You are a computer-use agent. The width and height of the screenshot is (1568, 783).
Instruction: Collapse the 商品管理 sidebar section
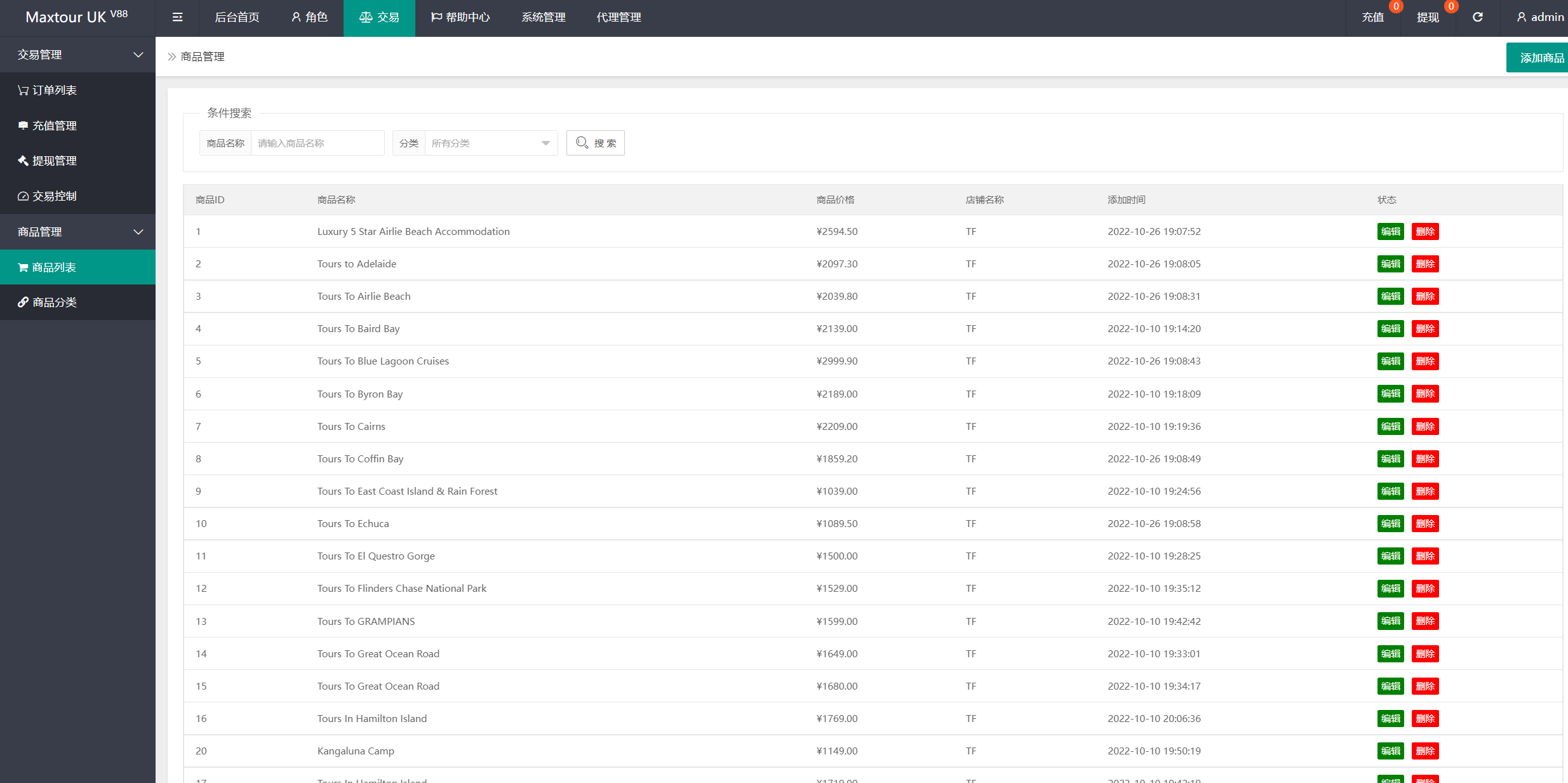[x=77, y=232]
